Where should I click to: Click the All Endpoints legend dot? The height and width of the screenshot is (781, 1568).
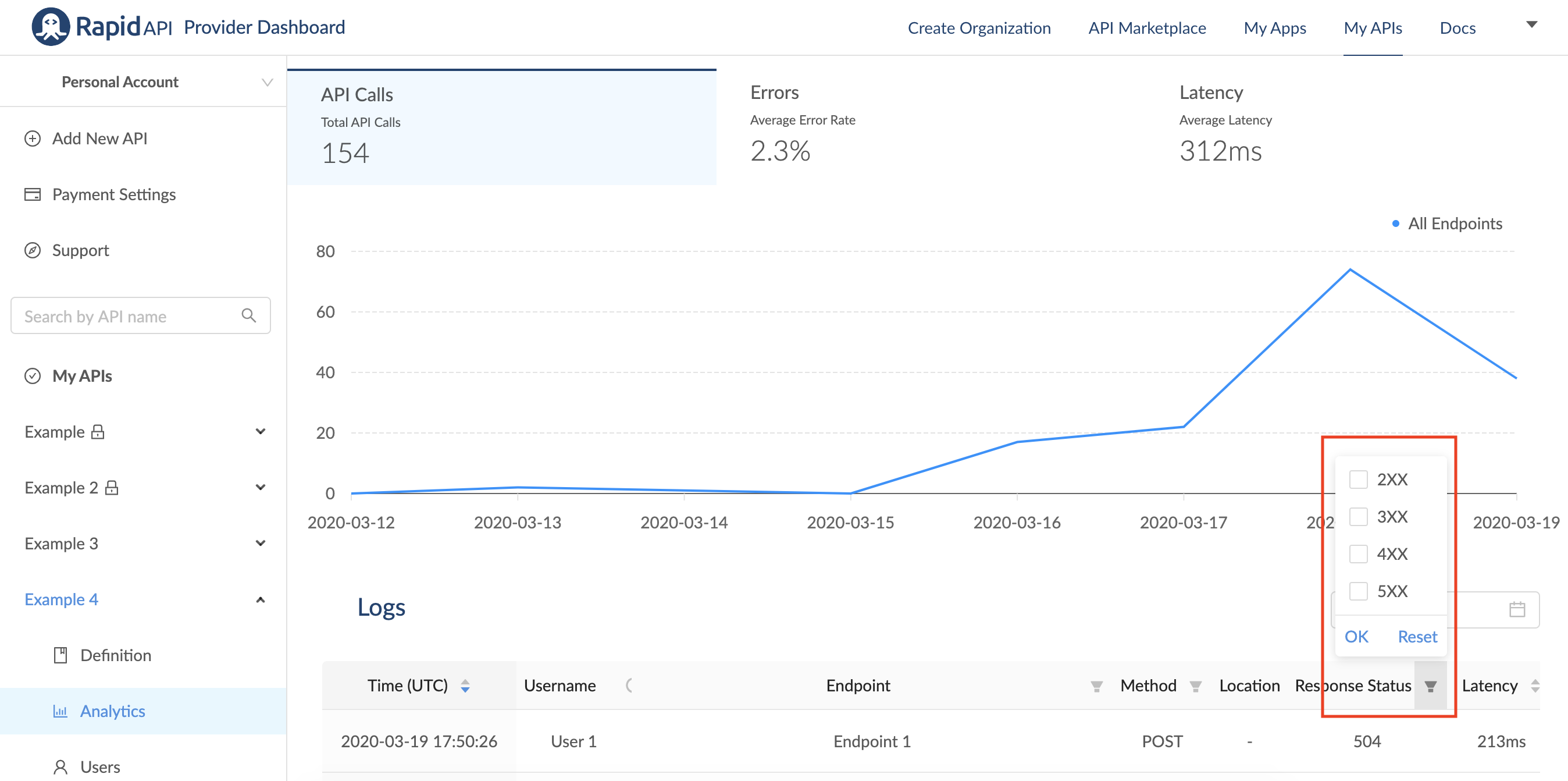pos(1395,223)
